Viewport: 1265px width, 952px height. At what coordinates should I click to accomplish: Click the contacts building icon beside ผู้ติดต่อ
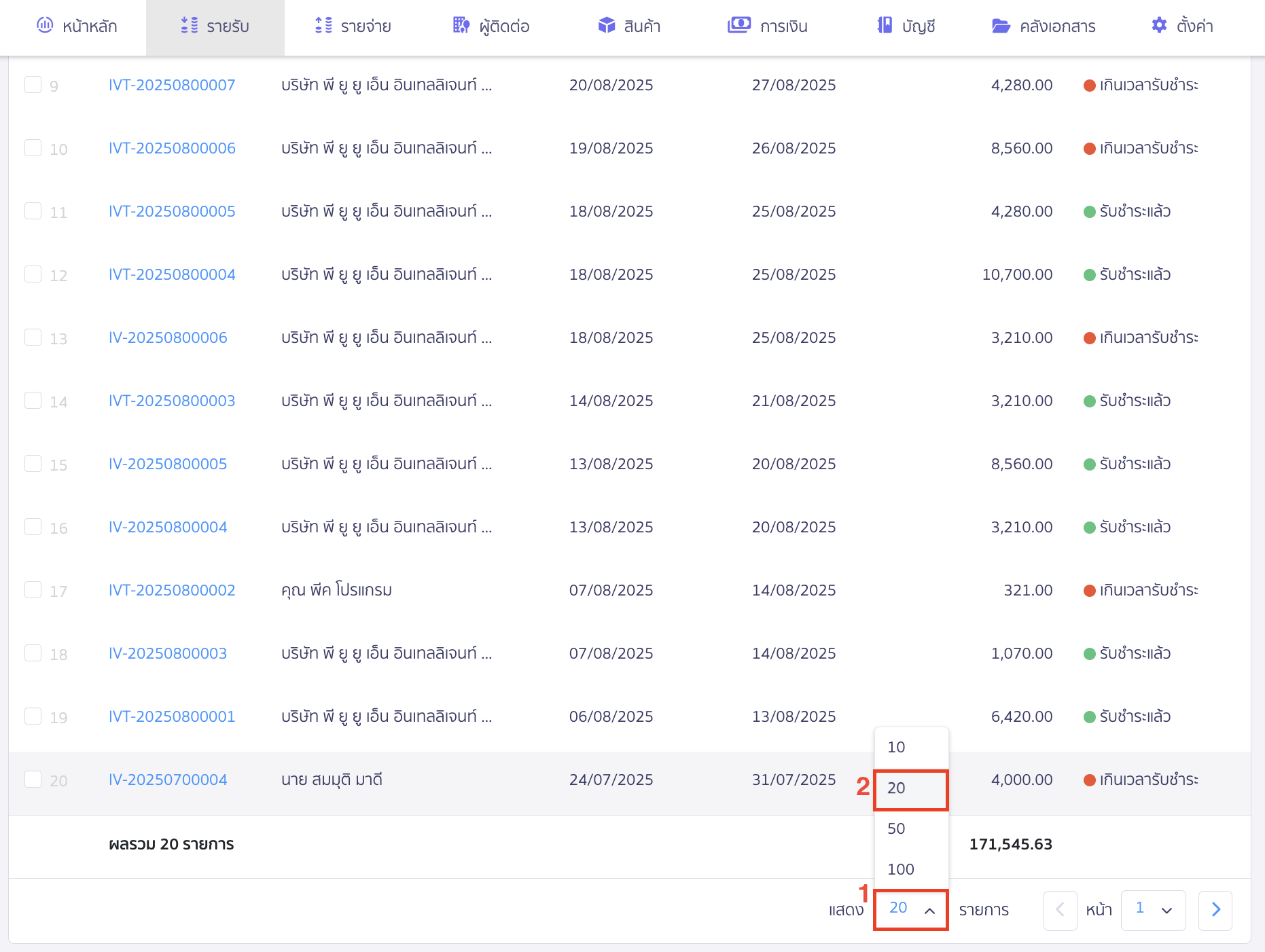461,26
